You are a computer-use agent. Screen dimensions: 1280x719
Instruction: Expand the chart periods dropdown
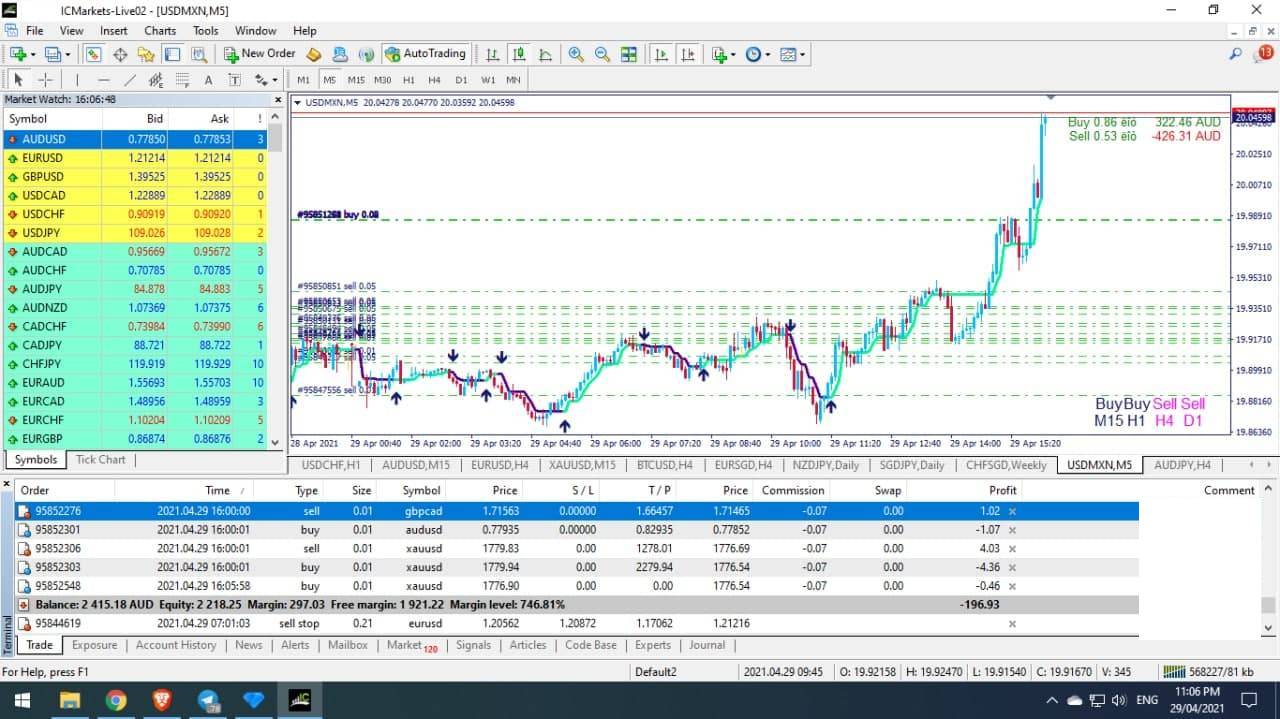(758, 54)
